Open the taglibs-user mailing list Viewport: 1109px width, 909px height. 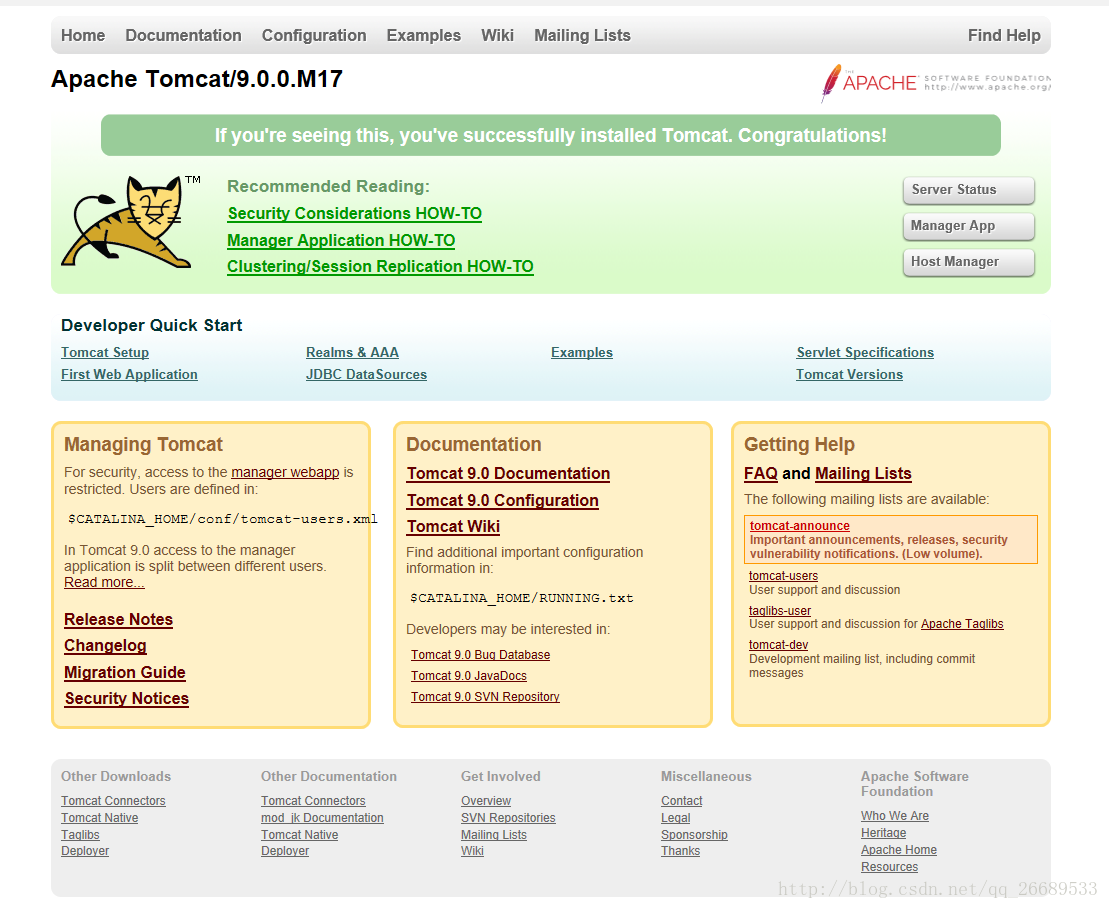[x=780, y=610]
